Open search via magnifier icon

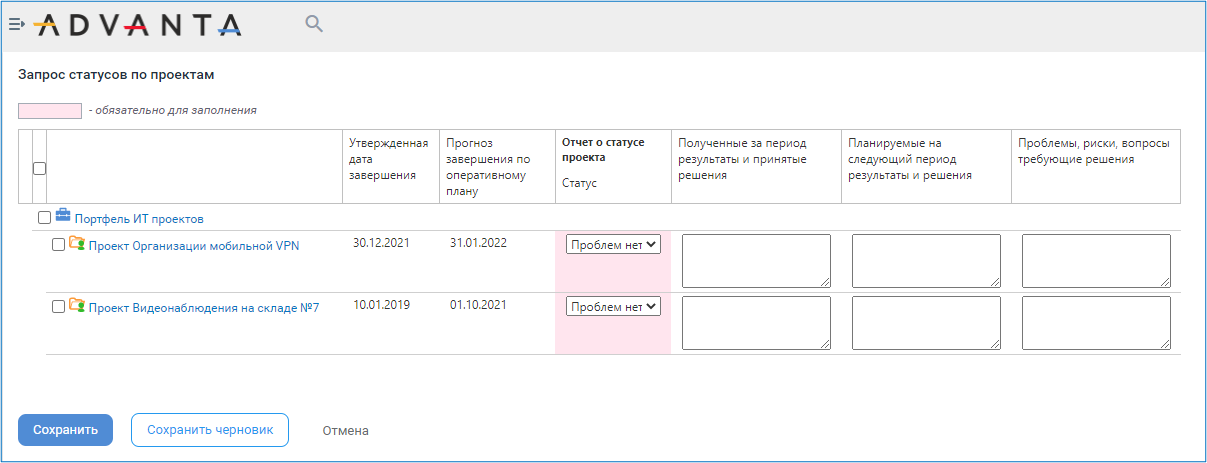[314, 24]
